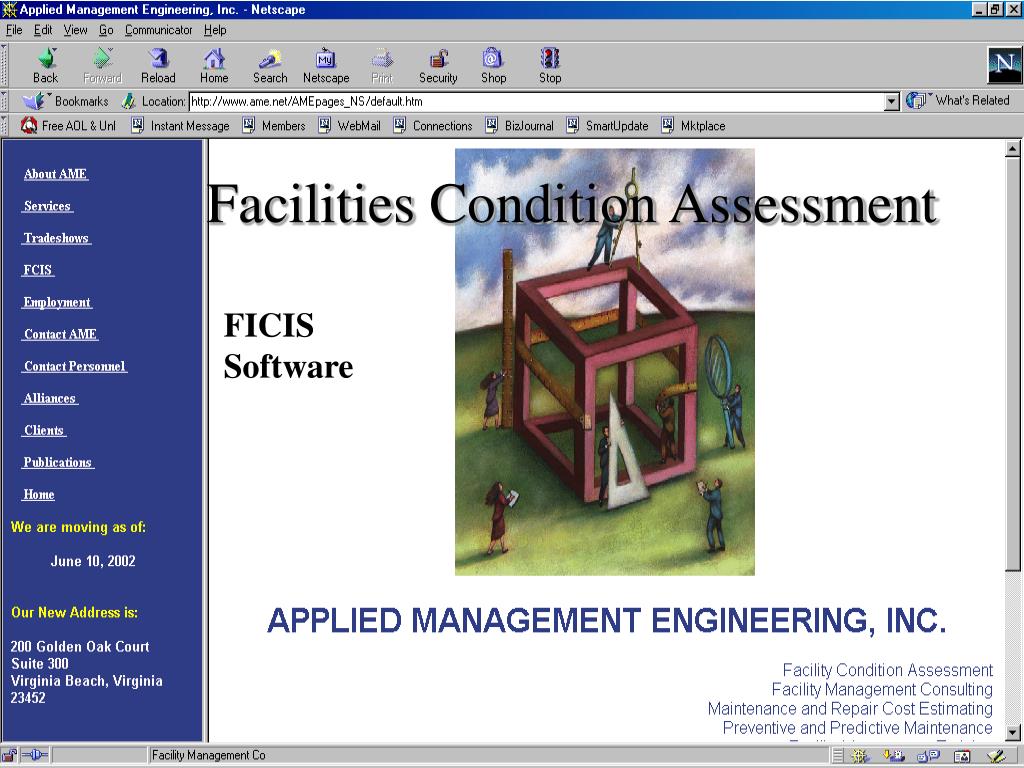1024x768 pixels.
Task: Open the View menu
Action: pos(75,30)
